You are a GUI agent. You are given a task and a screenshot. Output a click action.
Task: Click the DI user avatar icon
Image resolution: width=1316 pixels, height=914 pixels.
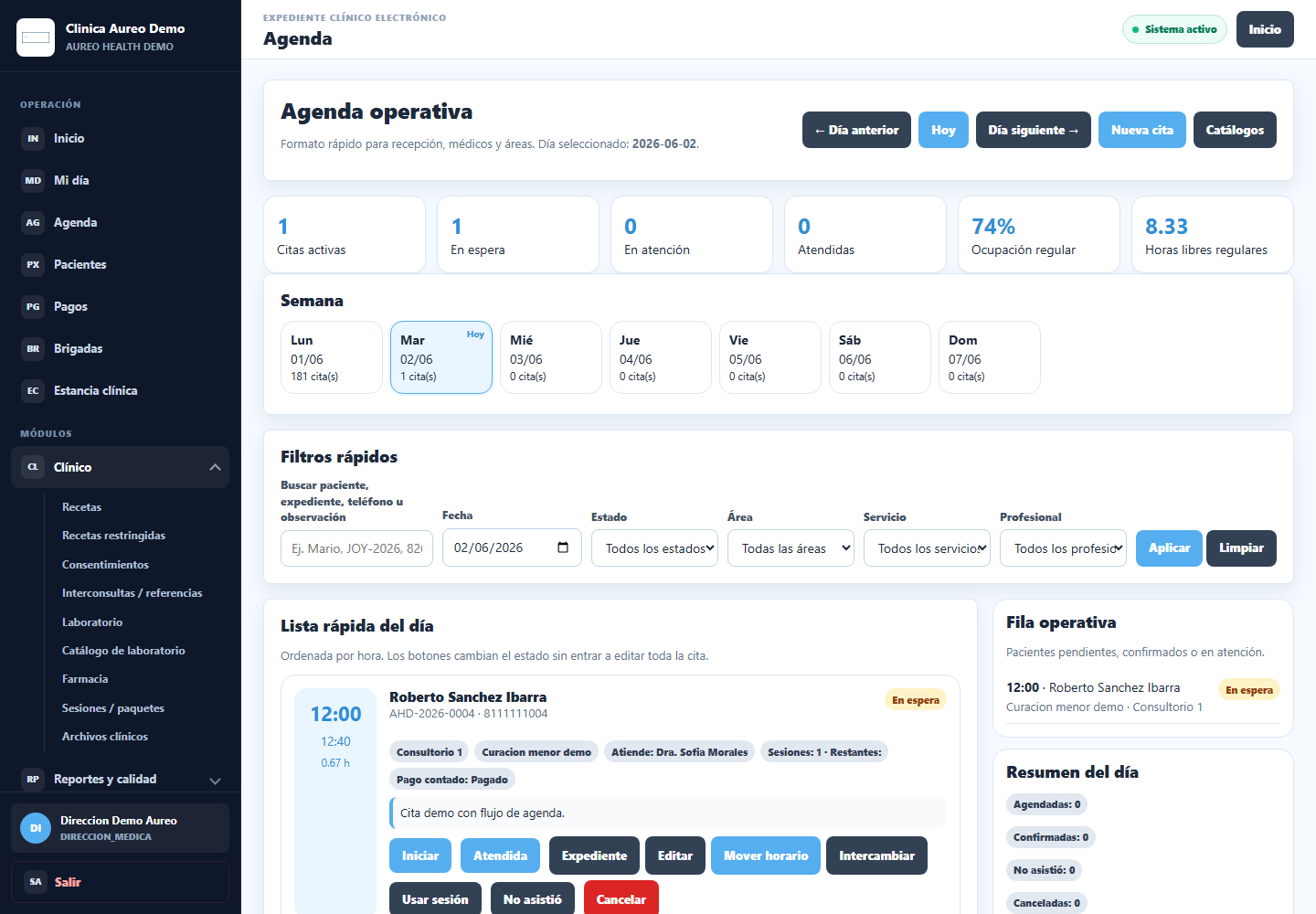click(x=36, y=828)
